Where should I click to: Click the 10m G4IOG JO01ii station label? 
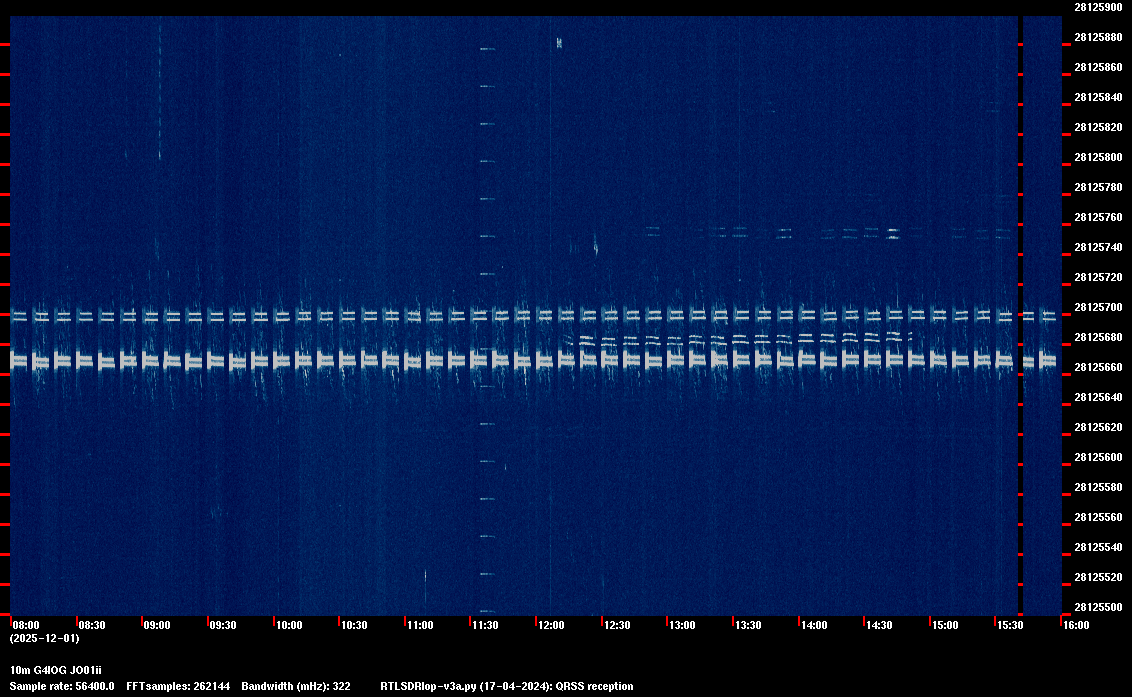pyautogui.click(x=56, y=670)
